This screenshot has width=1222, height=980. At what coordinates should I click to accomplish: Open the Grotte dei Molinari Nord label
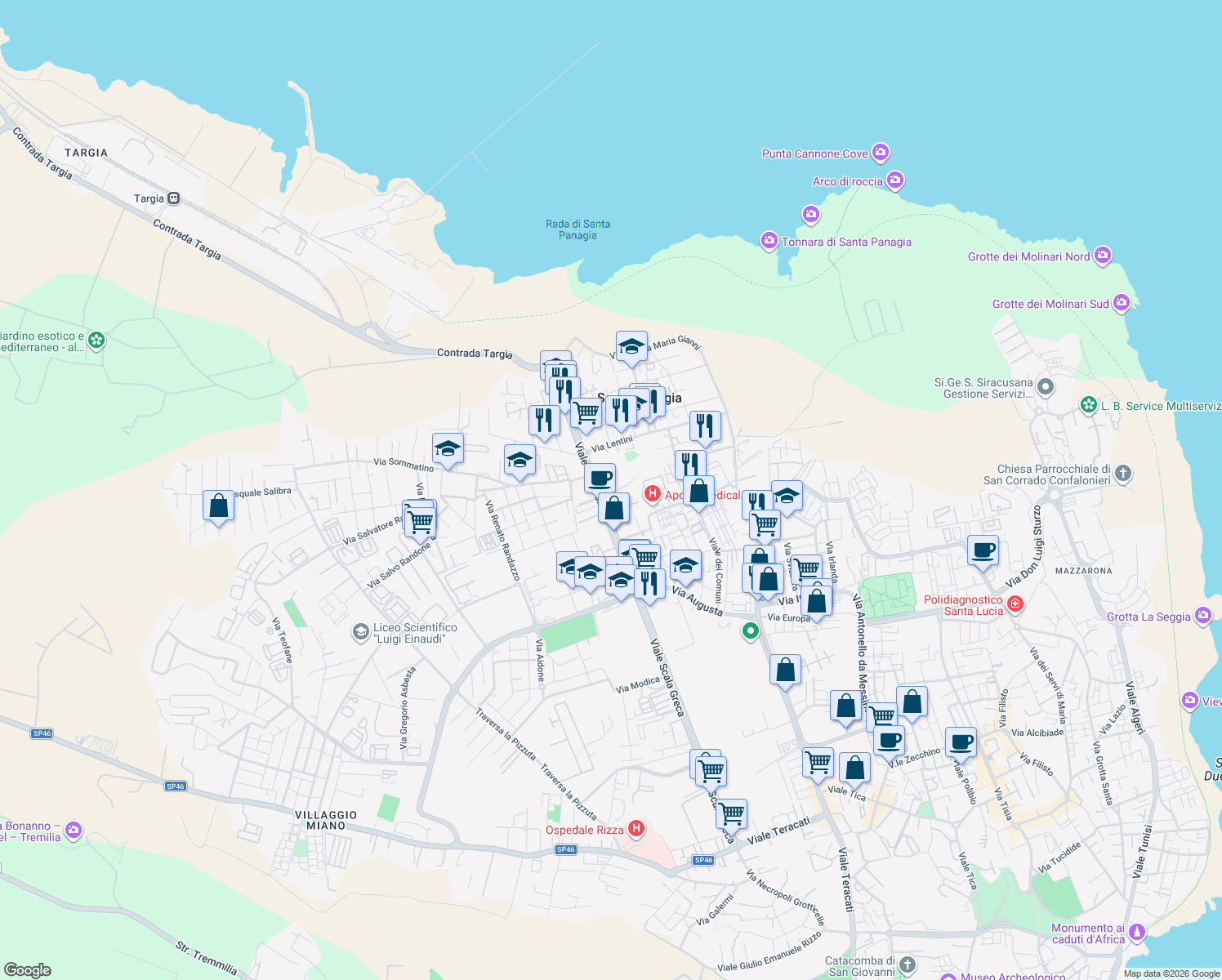point(1027,256)
